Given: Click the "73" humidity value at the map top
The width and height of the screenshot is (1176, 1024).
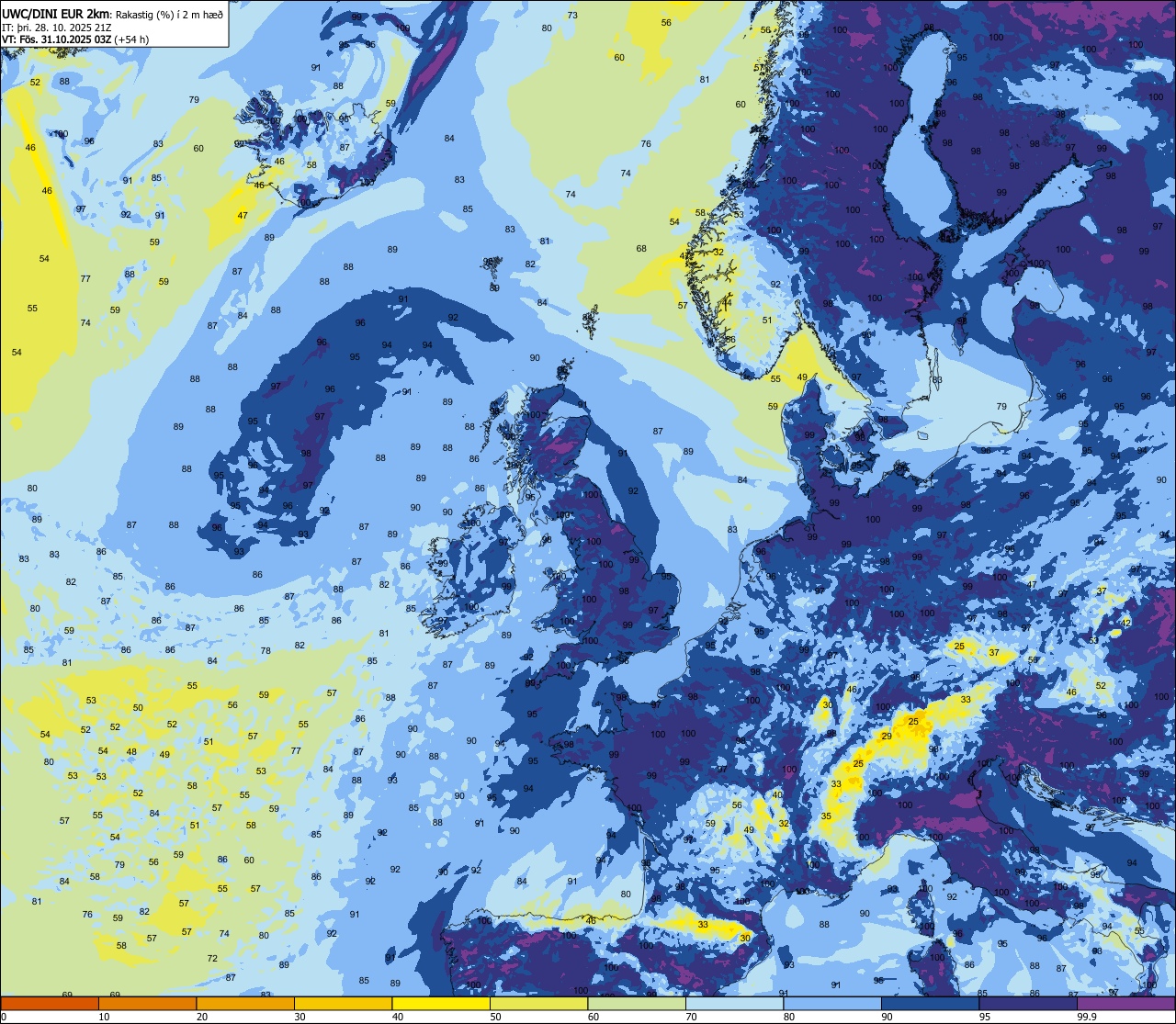Looking at the screenshot, I should (x=572, y=16).
